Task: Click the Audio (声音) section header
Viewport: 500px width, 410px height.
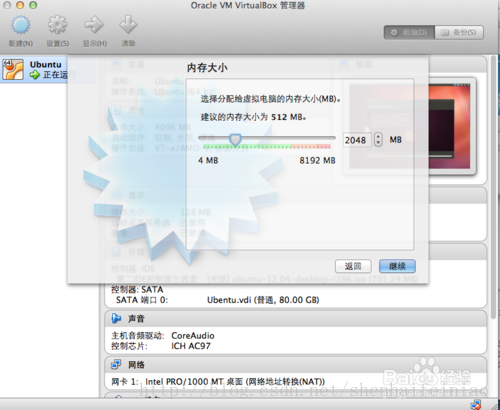Action: 296,319
